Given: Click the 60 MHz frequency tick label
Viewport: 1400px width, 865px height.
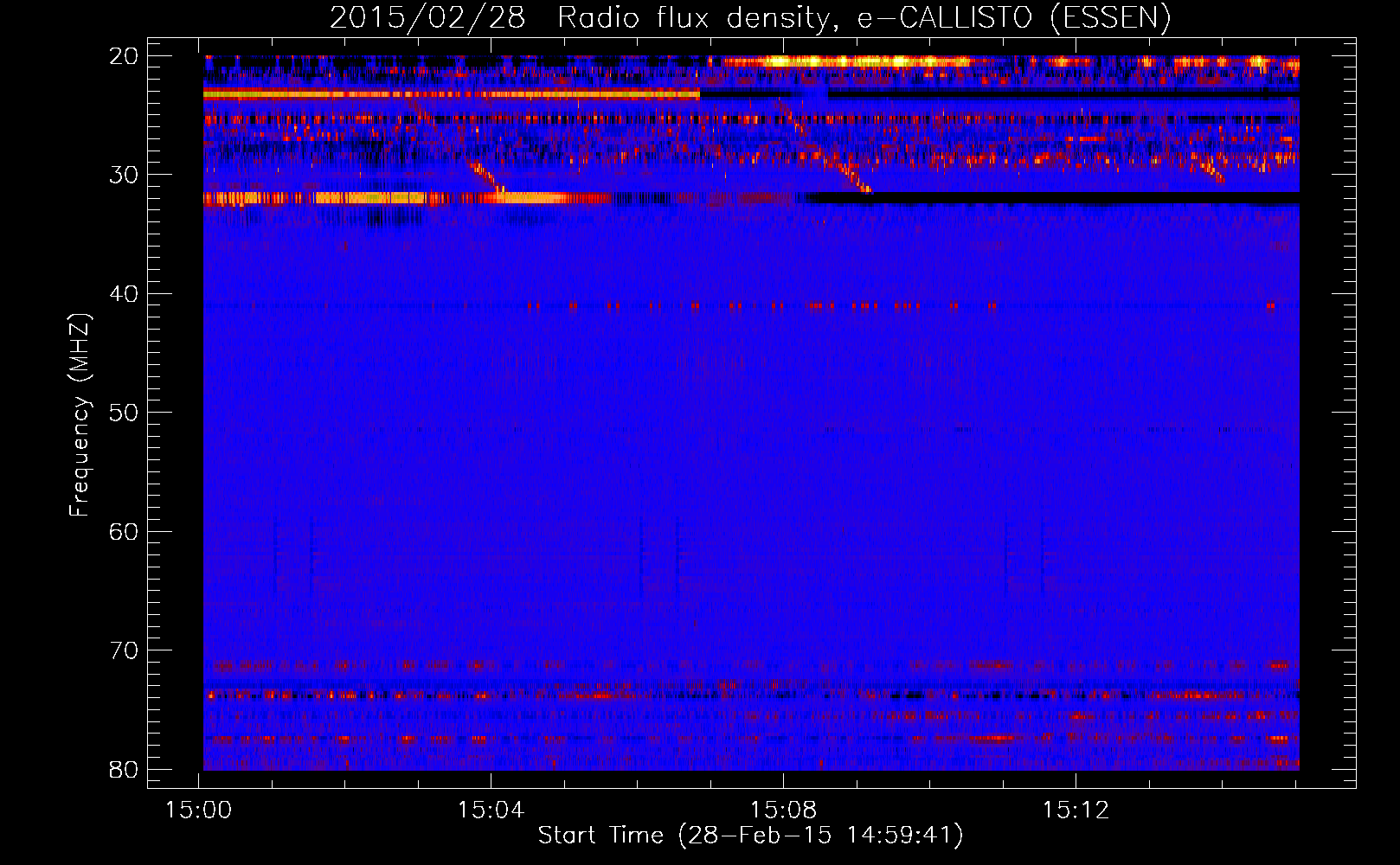Looking at the screenshot, I should pyautogui.click(x=124, y=531).
